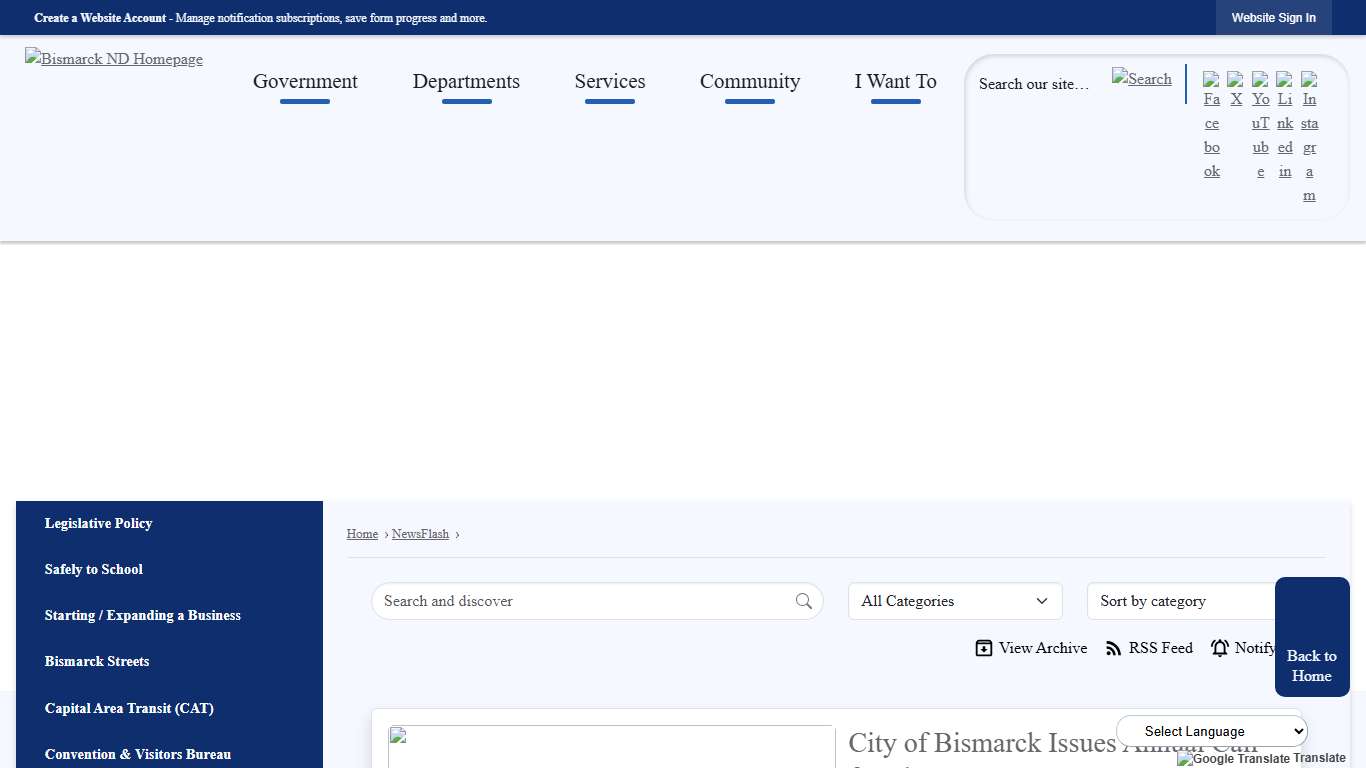Screen dimensions: 1366x768
Task: Follow the NewsFlash breadcrumb link
Action: pos(420,534)
